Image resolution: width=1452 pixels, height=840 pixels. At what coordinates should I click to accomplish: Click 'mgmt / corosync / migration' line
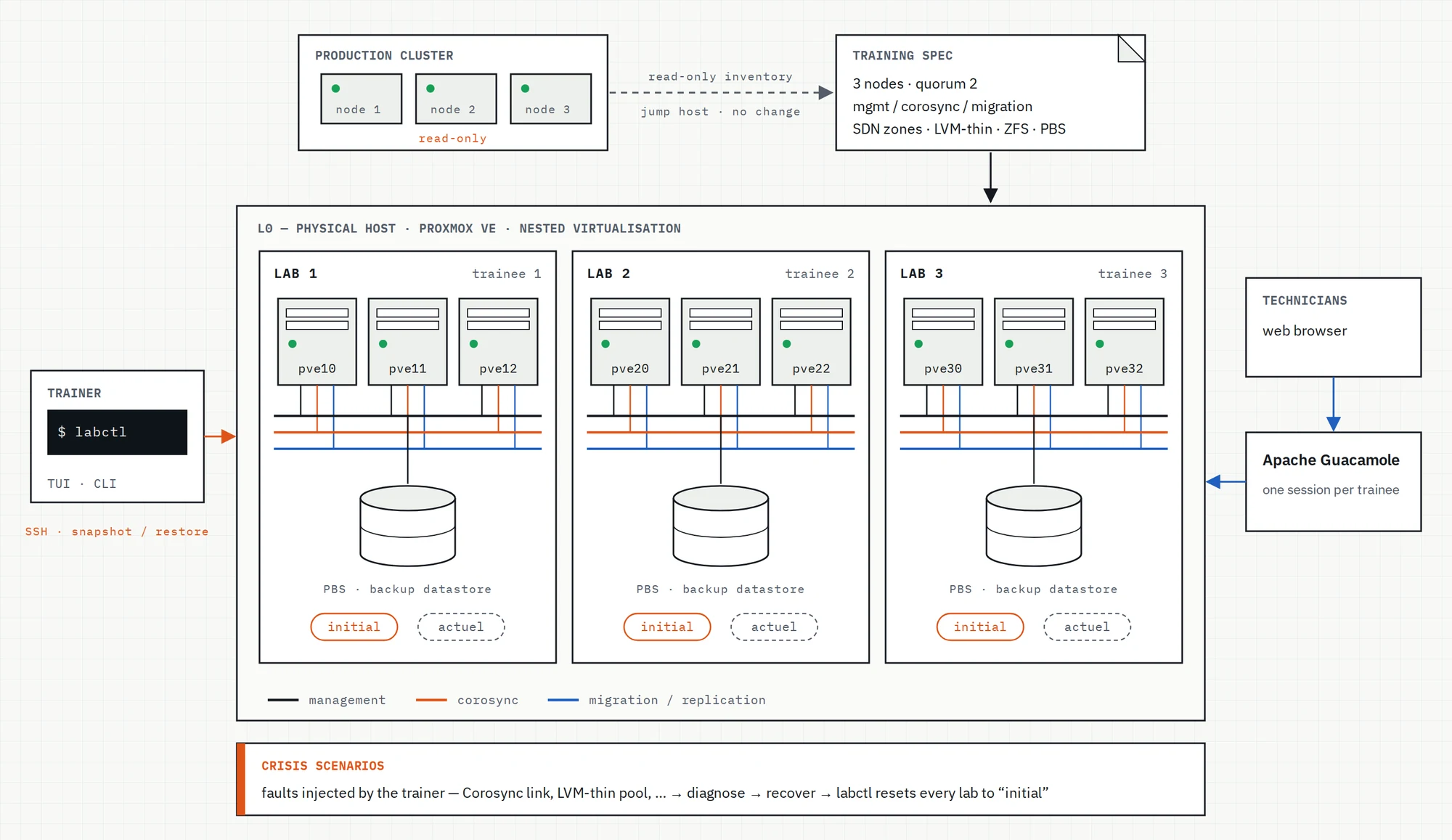[942, 107]
